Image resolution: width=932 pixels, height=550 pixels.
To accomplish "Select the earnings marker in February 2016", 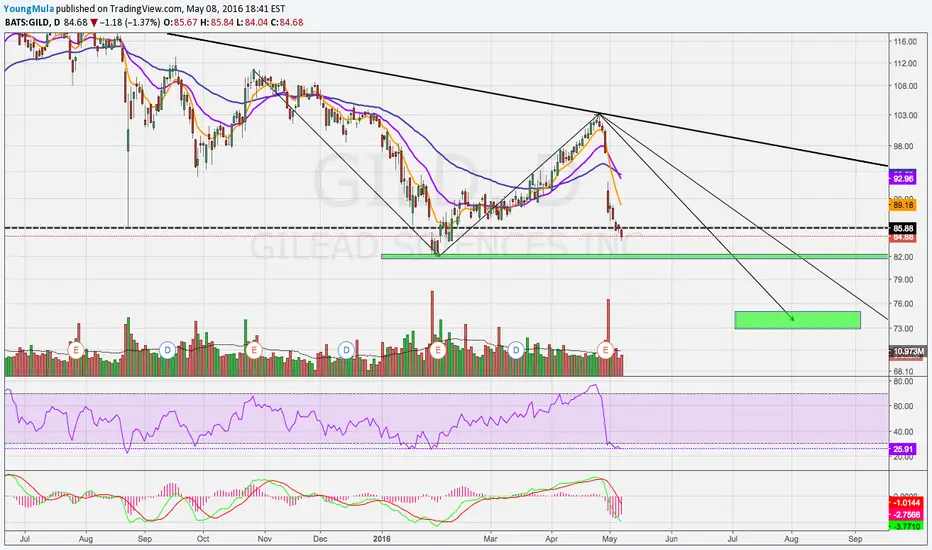I will pyautogui.click(x=437, y=350).
